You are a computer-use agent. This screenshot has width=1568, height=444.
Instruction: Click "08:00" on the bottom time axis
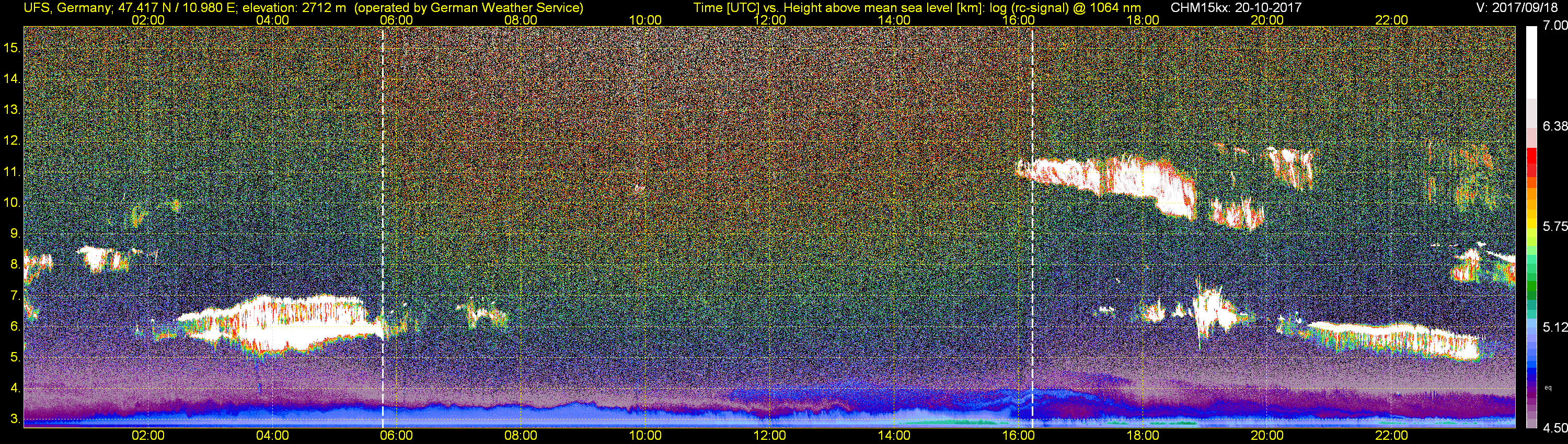tap(521, 436)
